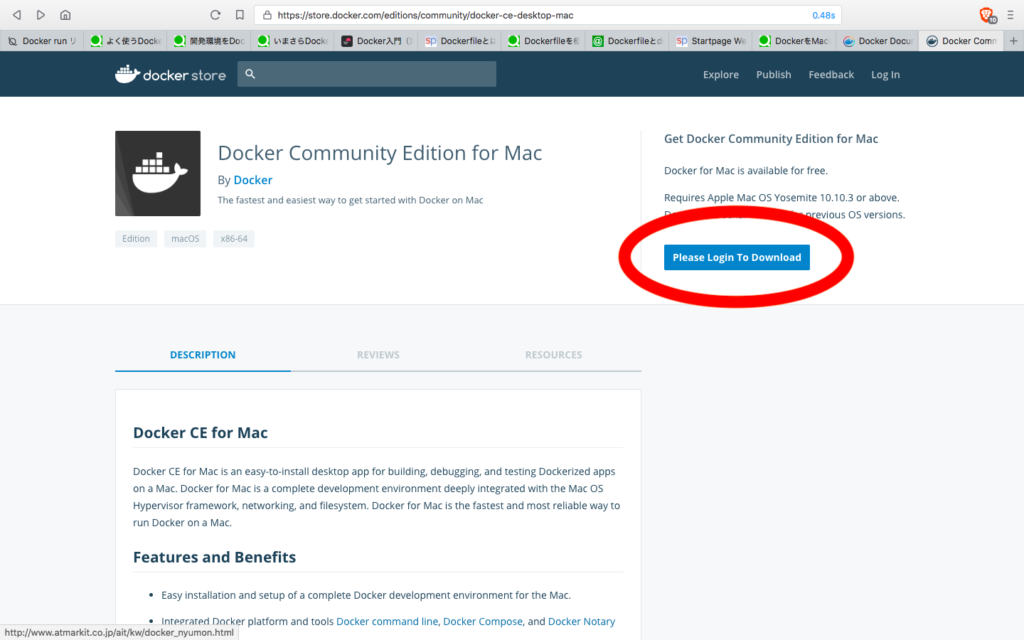Click the search magnifier in the store search bar
Image resolution: width=1024 pixels, height=640 pixels.
click(250, 73)
